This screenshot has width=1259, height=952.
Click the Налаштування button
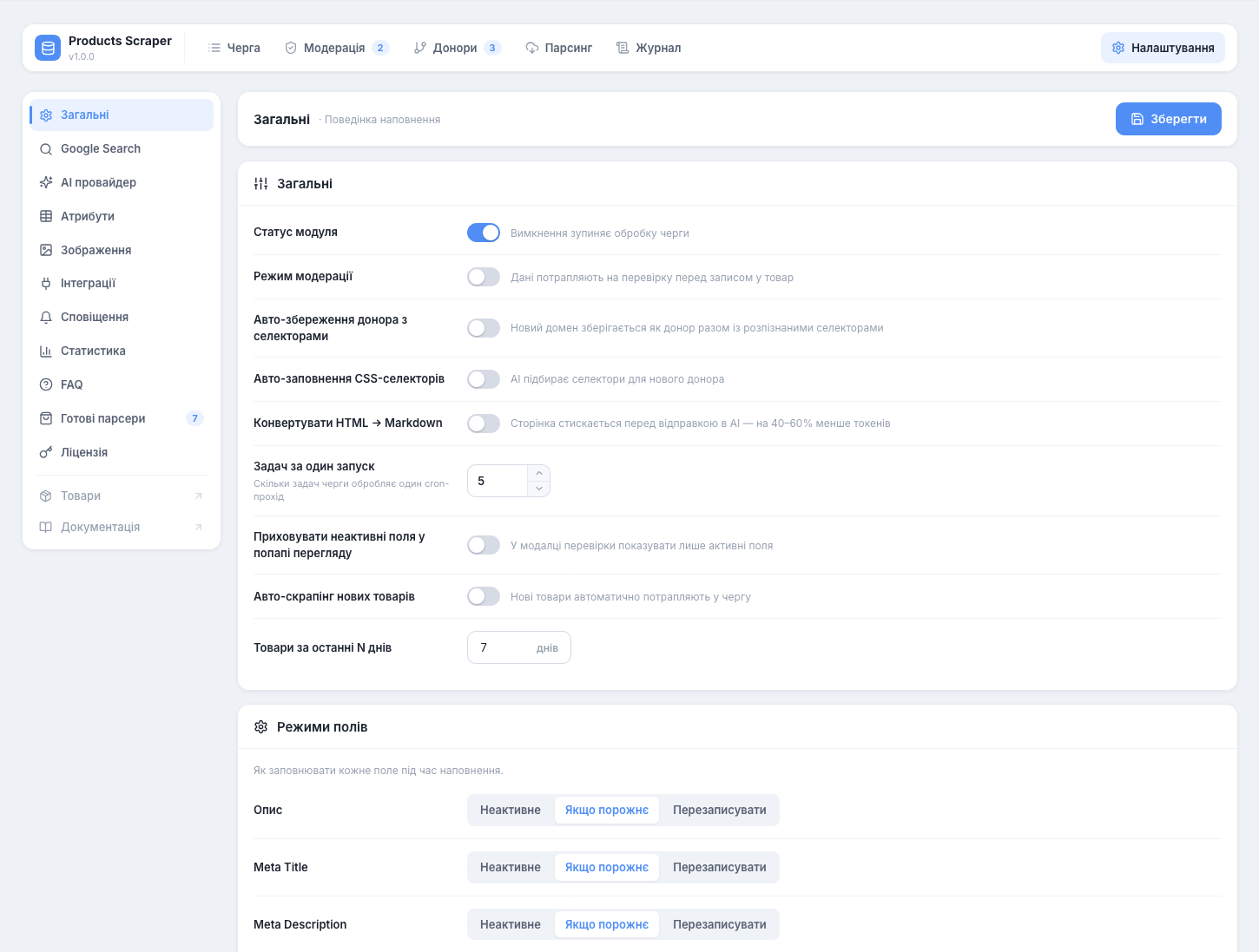coord(1163,48)
